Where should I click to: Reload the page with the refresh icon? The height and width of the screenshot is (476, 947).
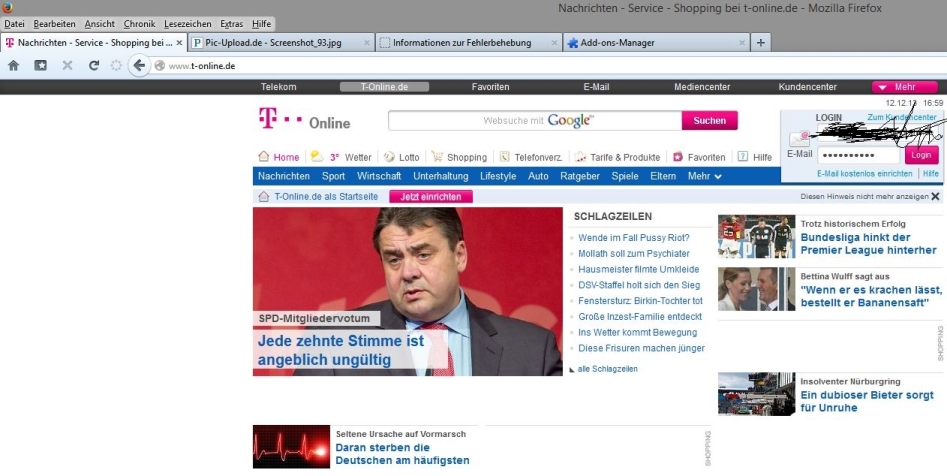coord(94,65)
